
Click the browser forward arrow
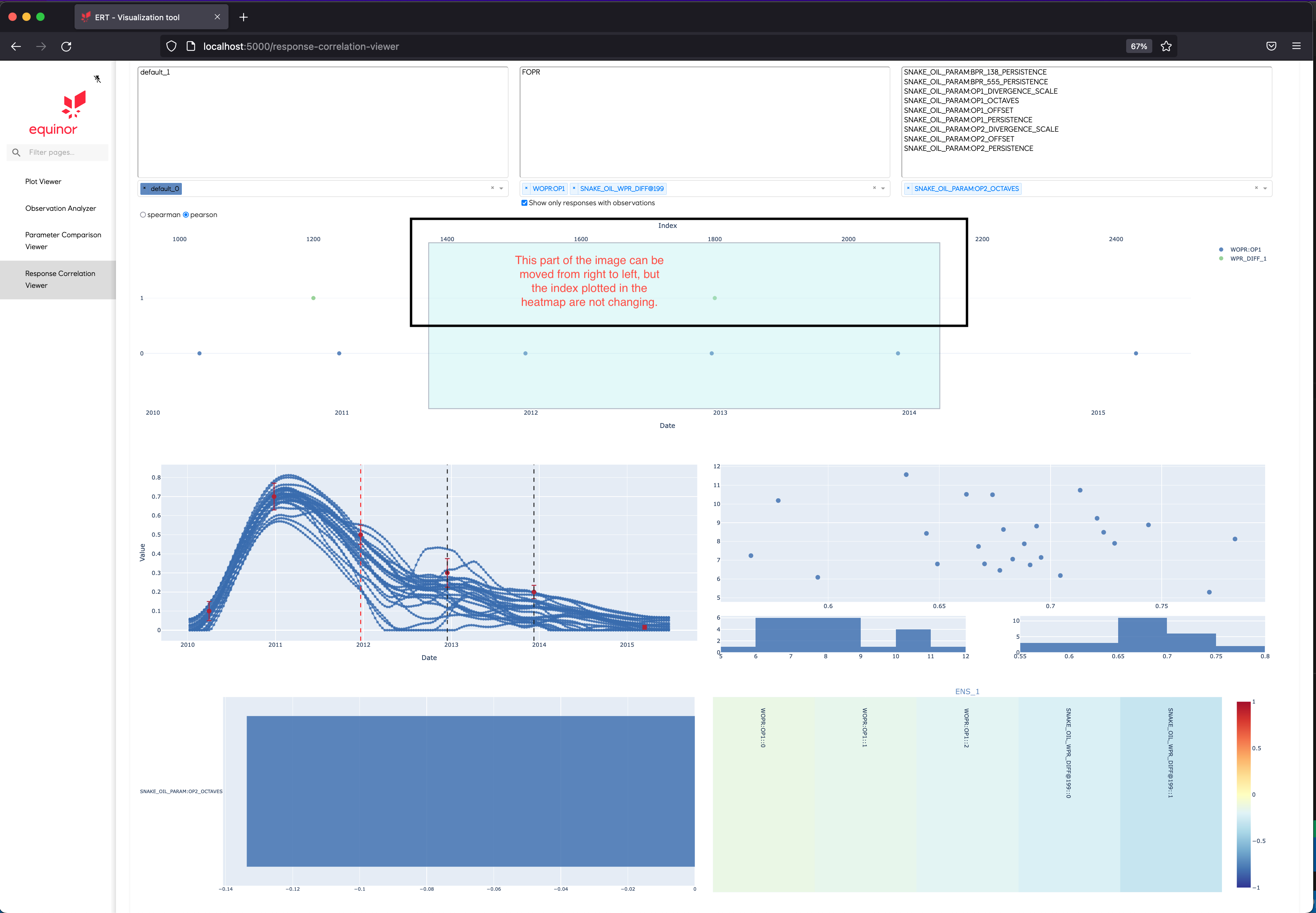[41, 46]
